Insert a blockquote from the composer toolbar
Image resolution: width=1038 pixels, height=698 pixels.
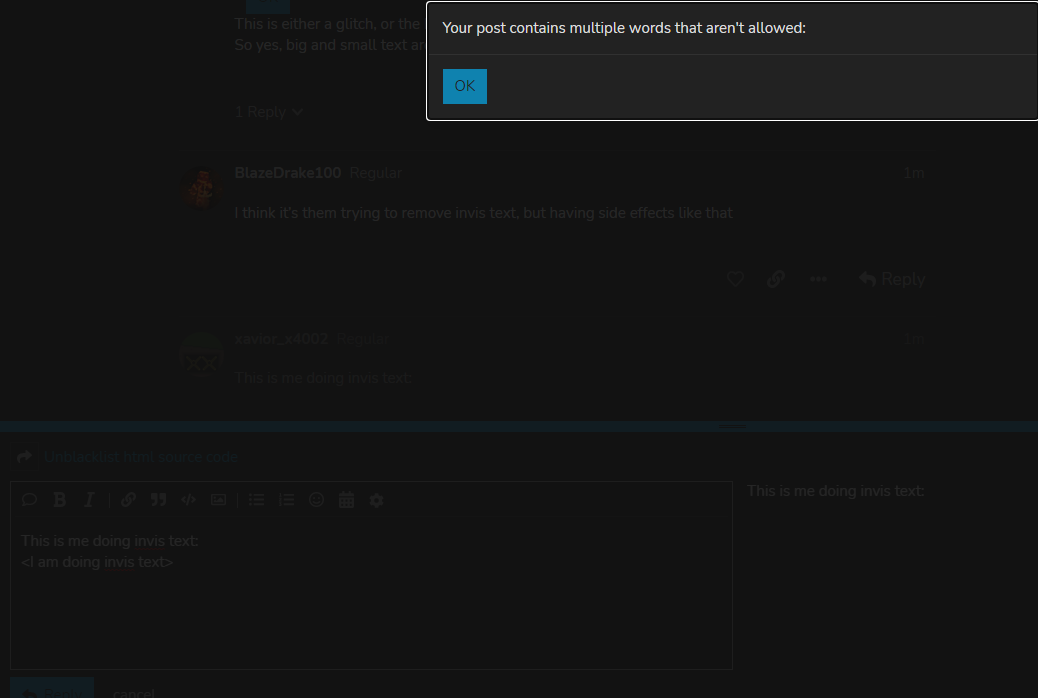[x=158, y=500]
